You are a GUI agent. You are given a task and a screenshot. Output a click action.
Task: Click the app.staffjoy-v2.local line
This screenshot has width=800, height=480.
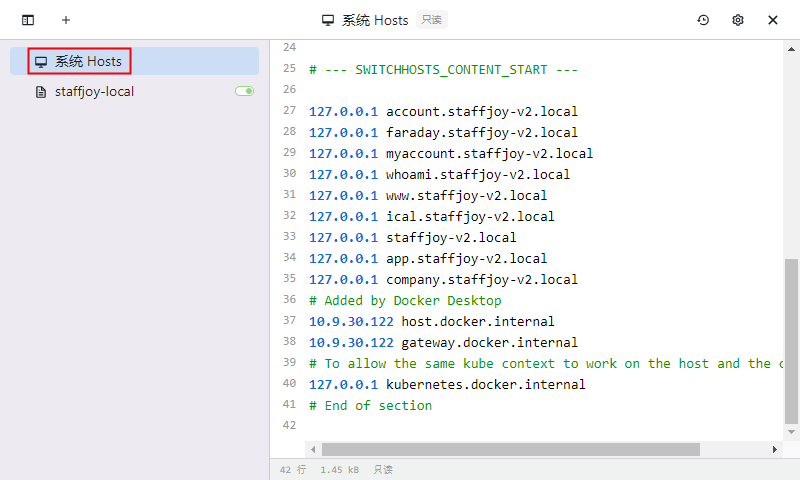[x=428, y=258]
